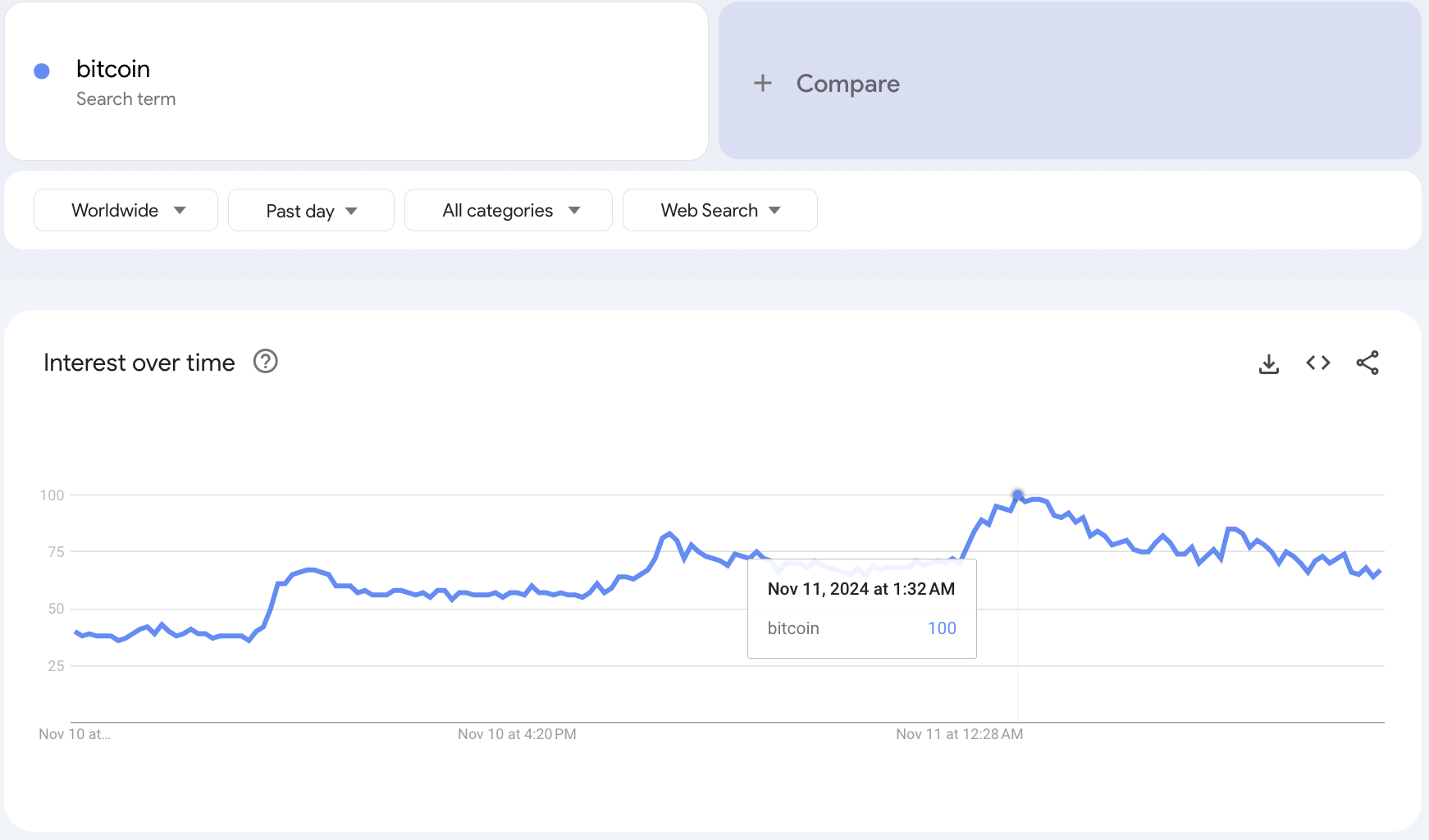Click the bitcoin search term field
Screen dimensions: 1429x840
113,69
